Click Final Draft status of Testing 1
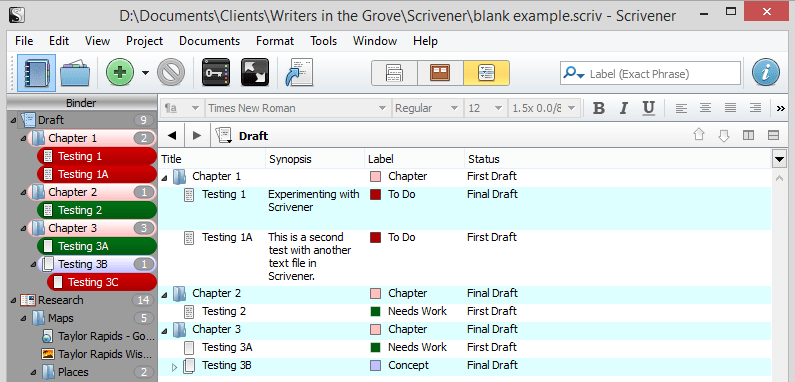The height and width of the screenshot is (382, 795). coord(492,194)
